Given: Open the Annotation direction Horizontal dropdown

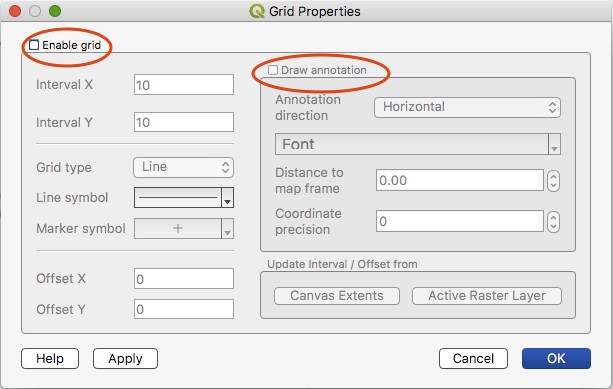Looking at the screenshot, I should (467, 107).
